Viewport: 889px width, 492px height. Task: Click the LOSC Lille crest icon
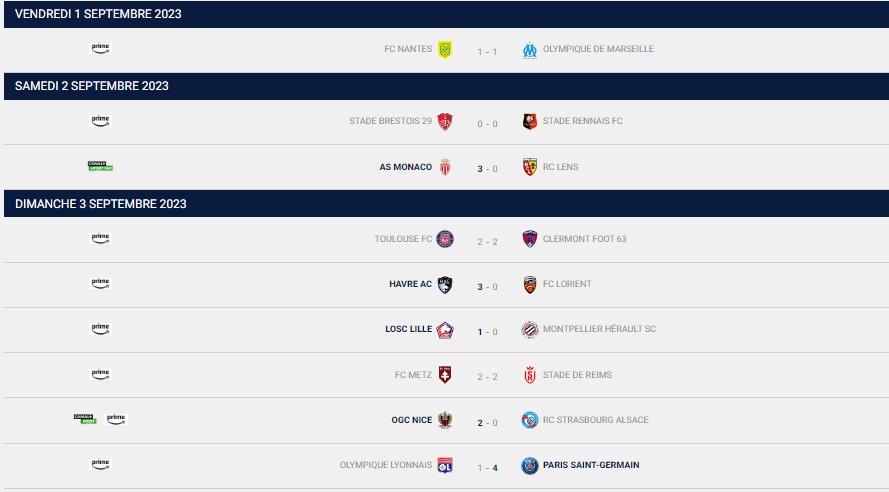[x=445, y=330]
